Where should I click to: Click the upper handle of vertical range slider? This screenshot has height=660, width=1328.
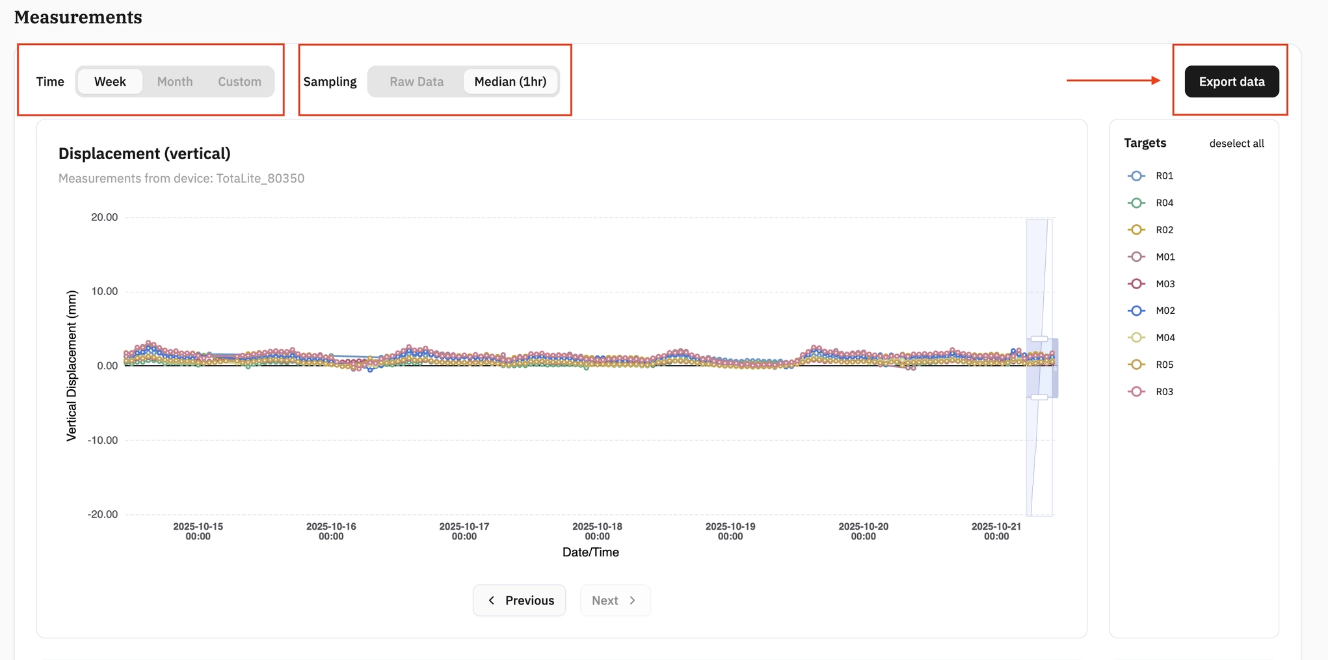pyautogui.click(x=1039, y=339)
